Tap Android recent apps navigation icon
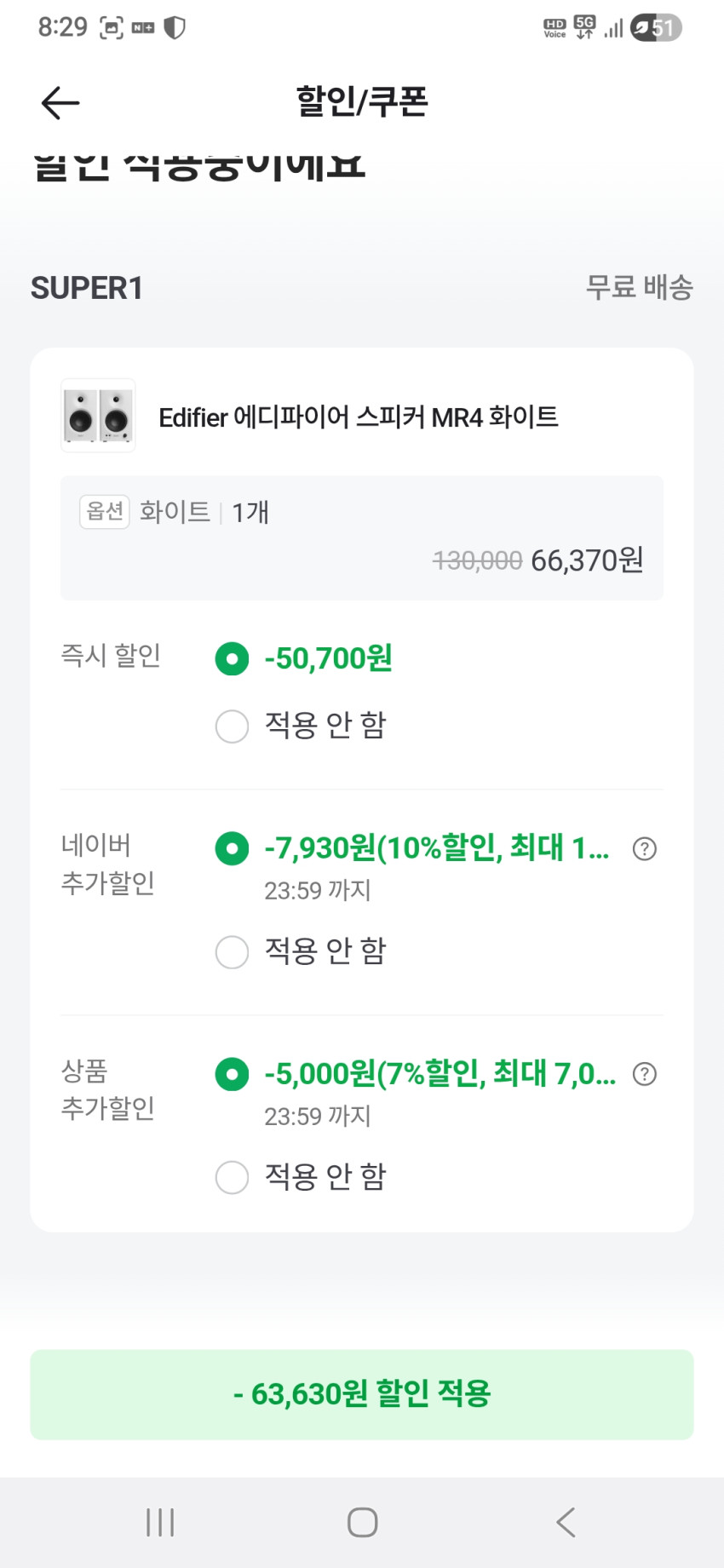The height and width of the screenshot is (1568, 724). pos(160,1522)
